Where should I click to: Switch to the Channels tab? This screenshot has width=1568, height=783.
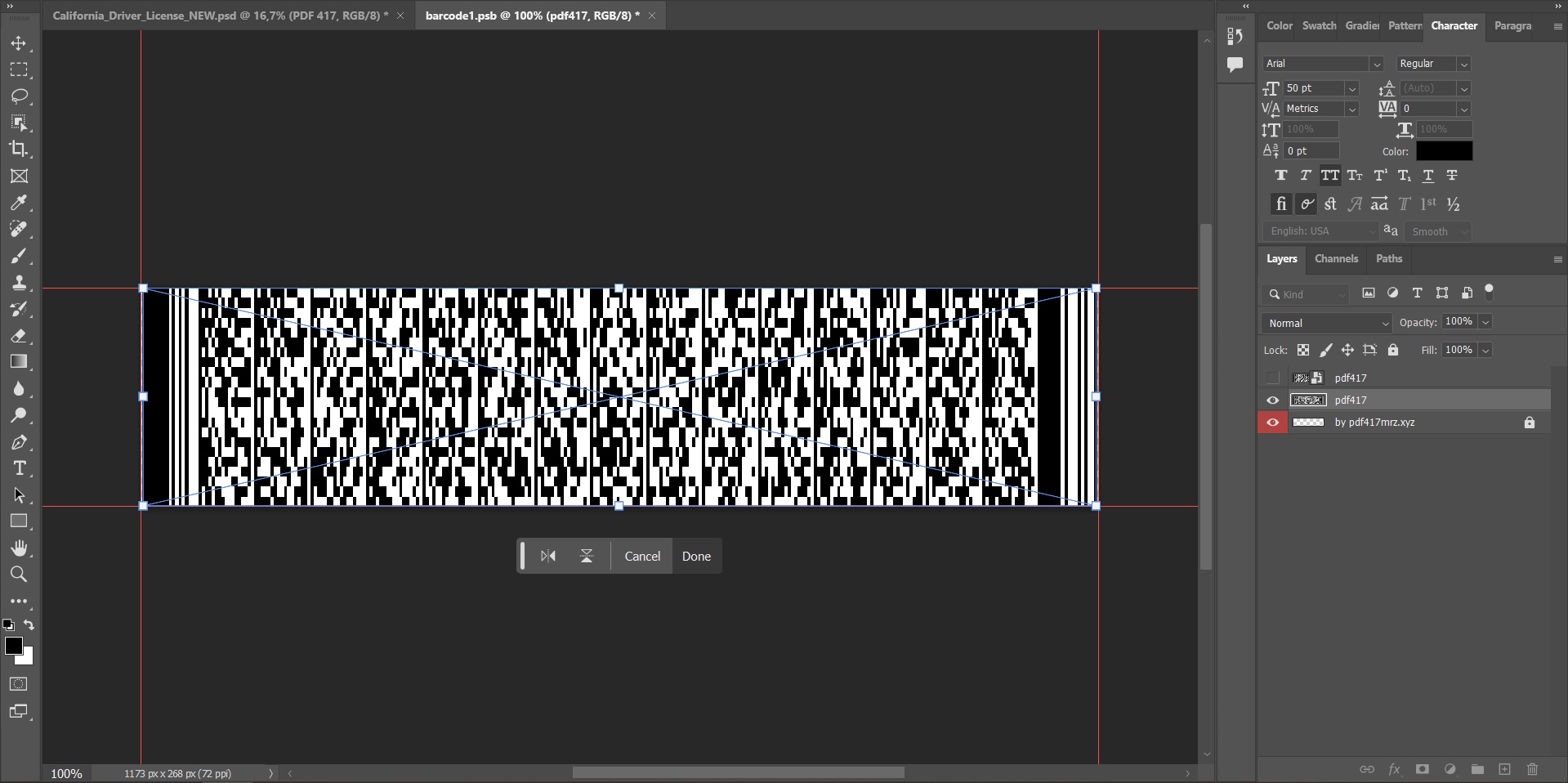[1337, 259]
